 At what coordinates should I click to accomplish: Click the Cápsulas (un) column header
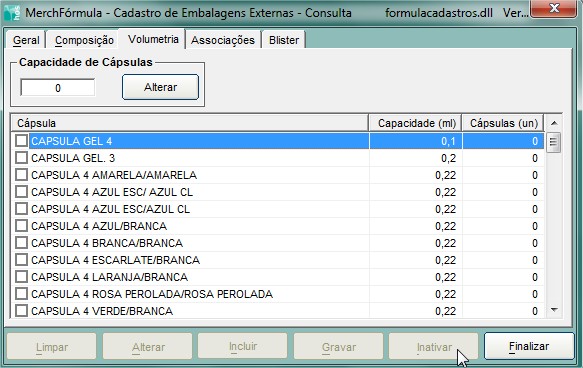click(503, 123)
